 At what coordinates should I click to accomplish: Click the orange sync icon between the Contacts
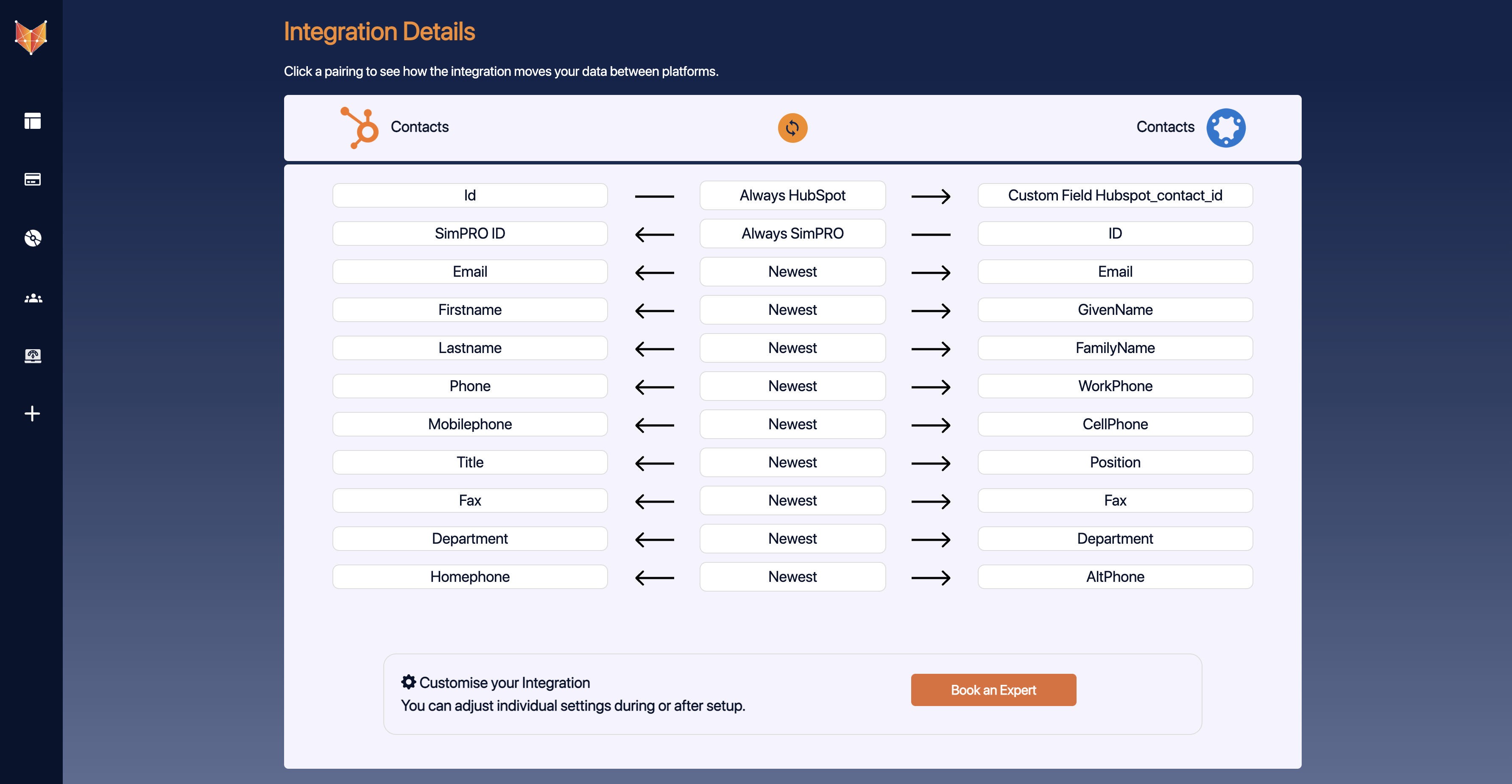point(792,128)
